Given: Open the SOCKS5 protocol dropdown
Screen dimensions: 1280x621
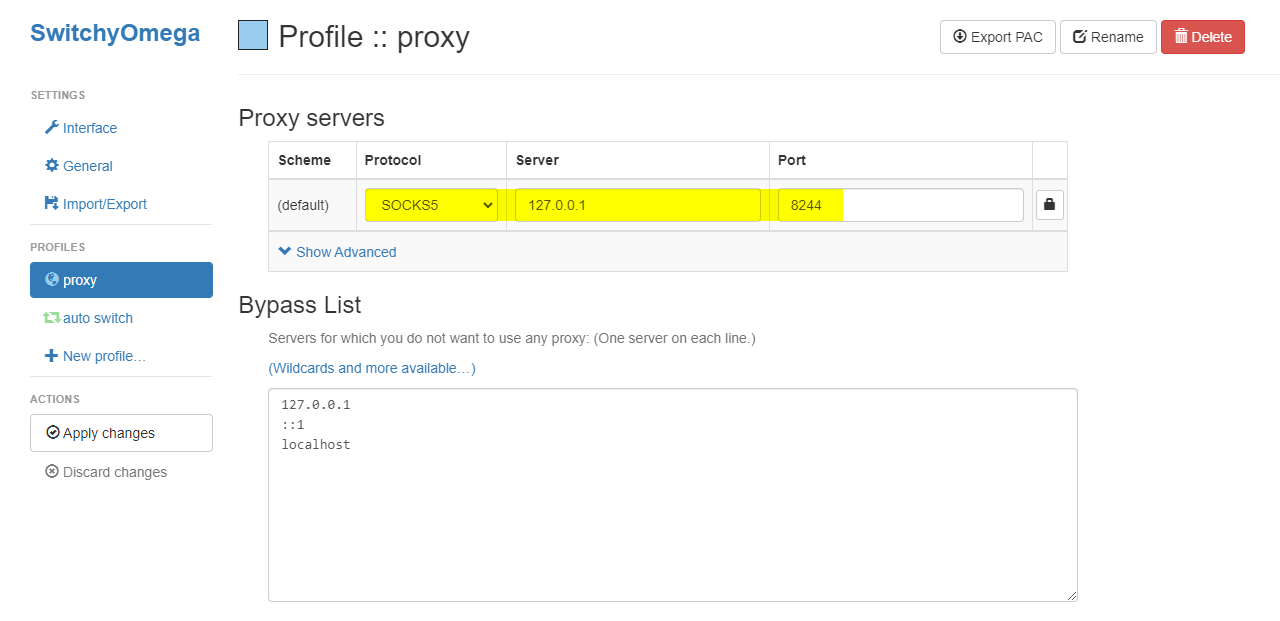Looking at the screenshot, I should tap(431, 205).
